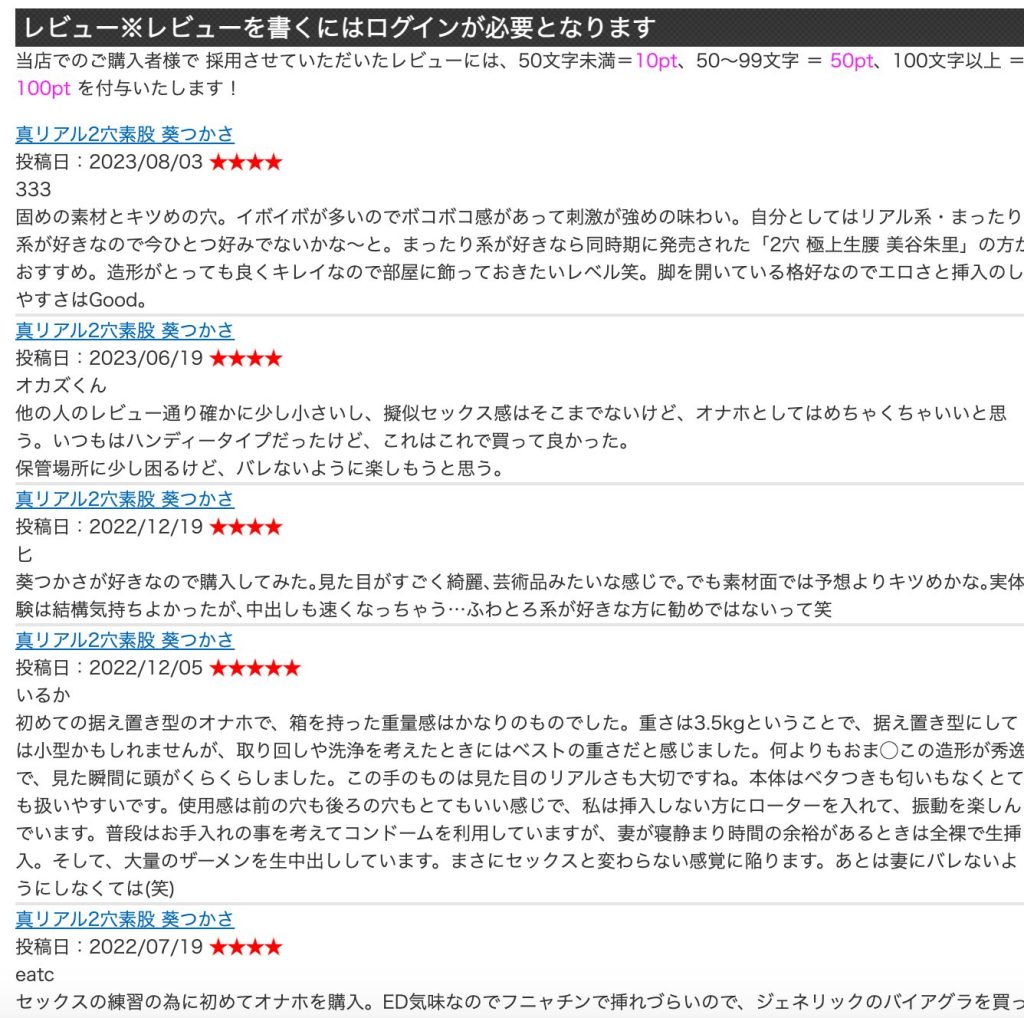Open product link above the 2022/12/05 review

(124, 640)
